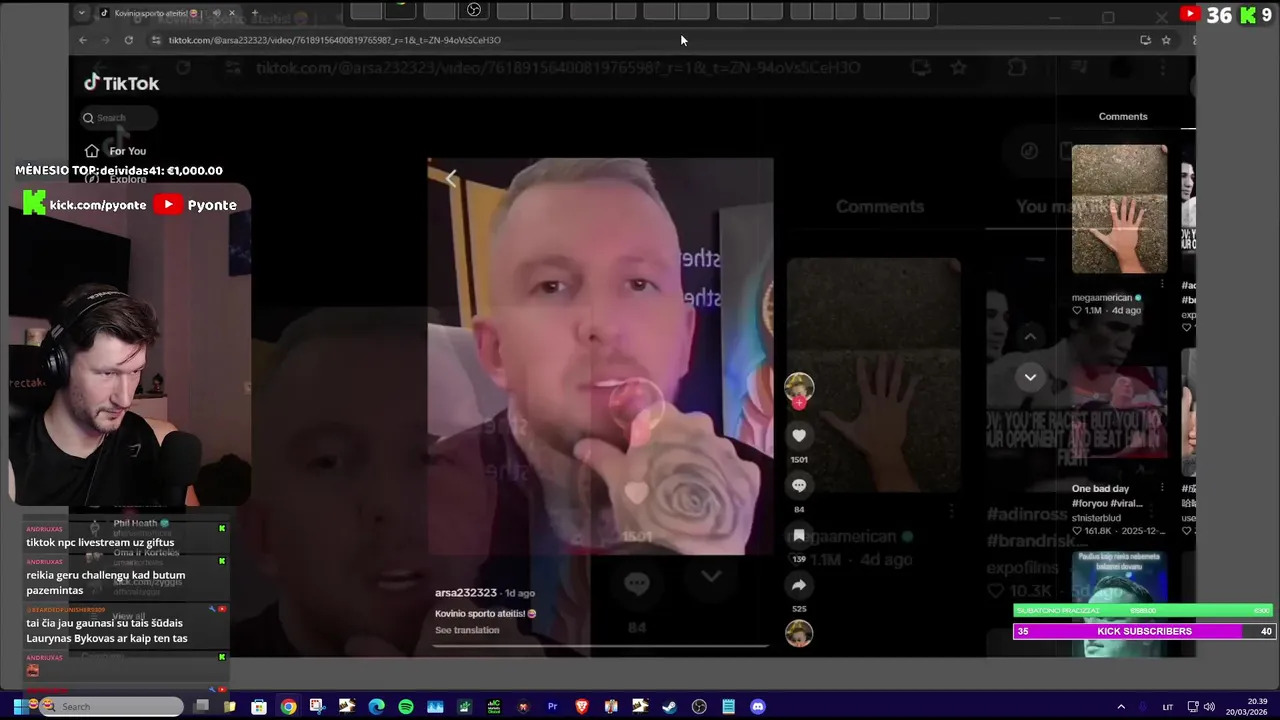This screenshot has height=720, width=1280.
Task: Click the TikTok logo
Action: (x=122, y=83)
